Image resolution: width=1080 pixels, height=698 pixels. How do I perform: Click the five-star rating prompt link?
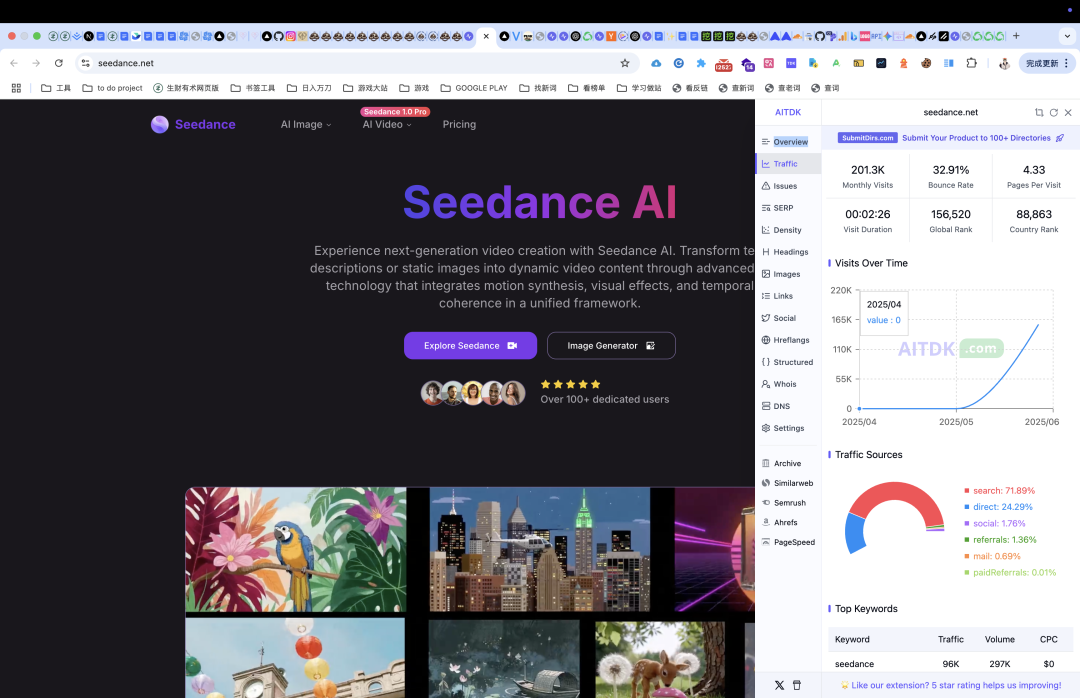click(951, 686)
